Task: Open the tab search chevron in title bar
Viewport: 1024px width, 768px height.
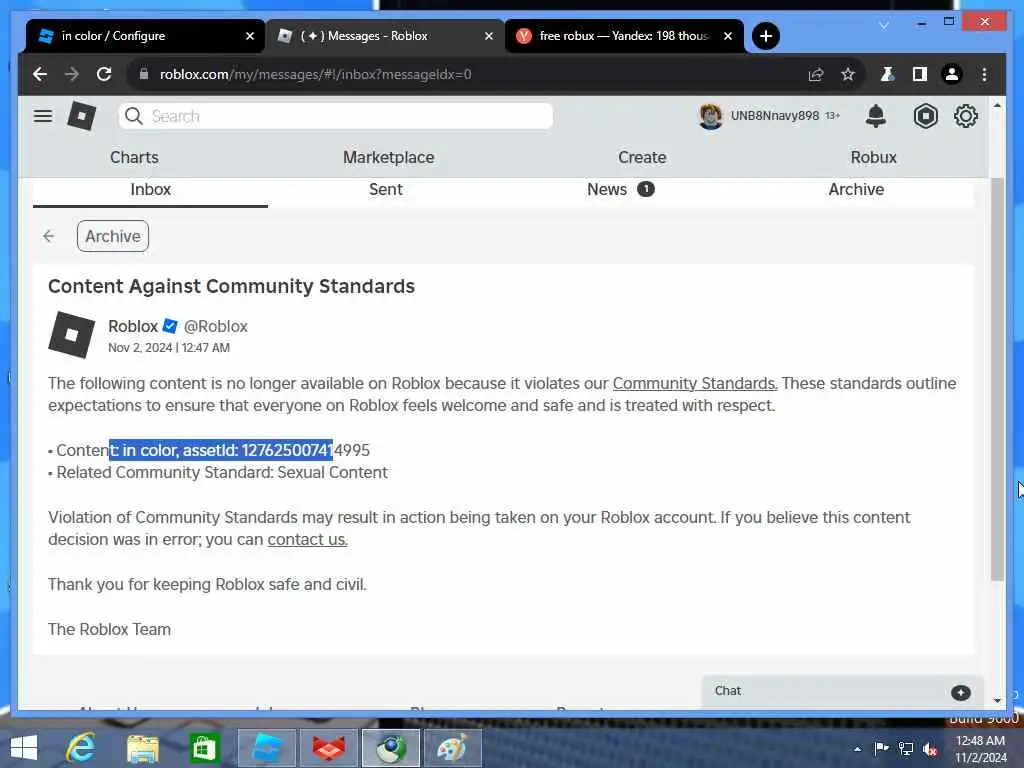Action: pyautogui.click(x=884, y=25)
